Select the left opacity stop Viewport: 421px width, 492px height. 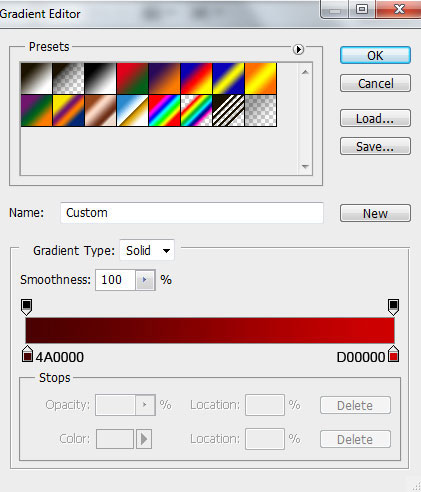pos(27,307)
